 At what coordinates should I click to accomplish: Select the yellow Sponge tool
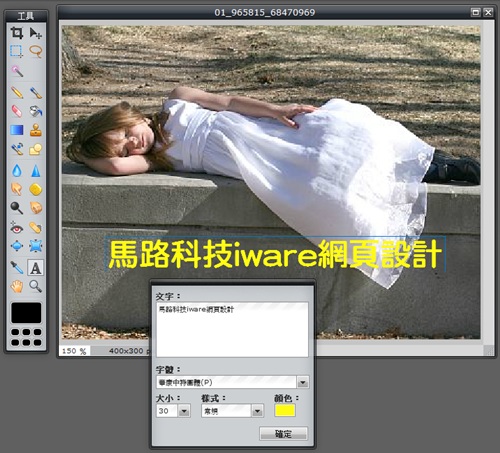[35, 189]
